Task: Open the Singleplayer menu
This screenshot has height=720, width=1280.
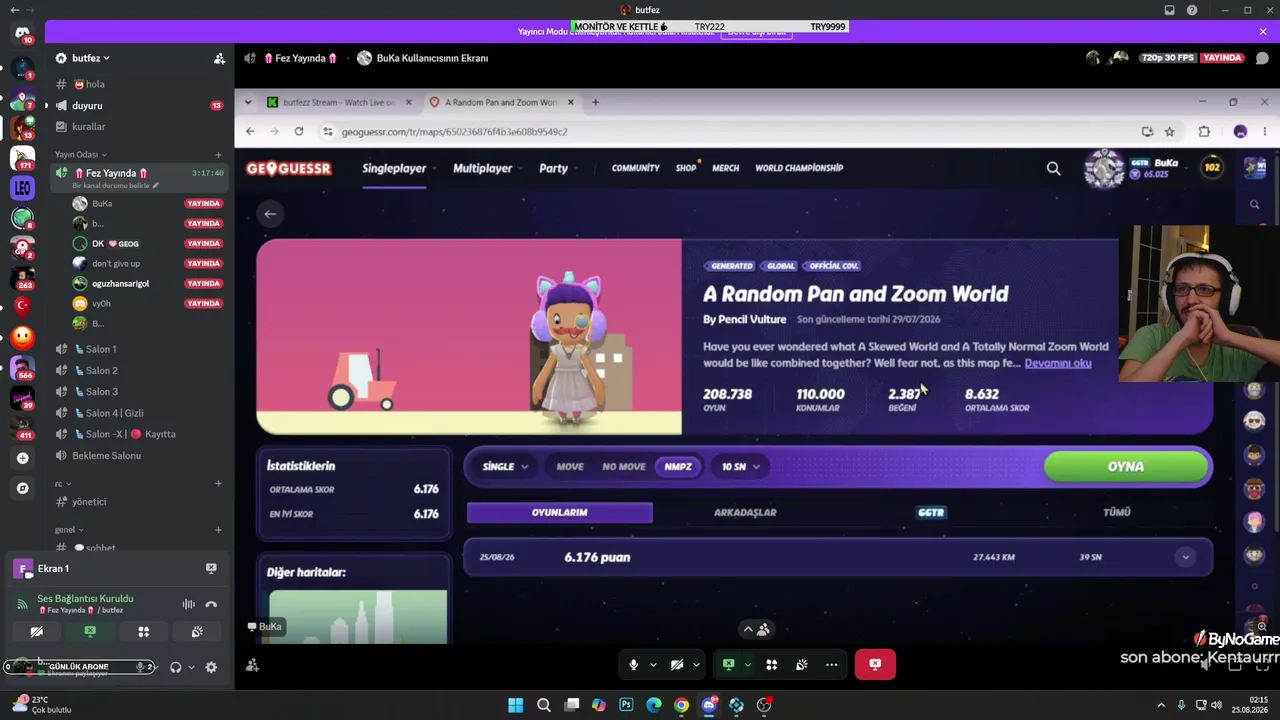Action: coord(394,168)
